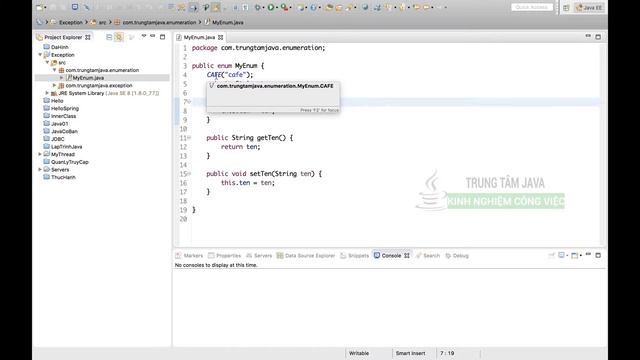Click the setTen method name in code

click(x=260, y=174)
